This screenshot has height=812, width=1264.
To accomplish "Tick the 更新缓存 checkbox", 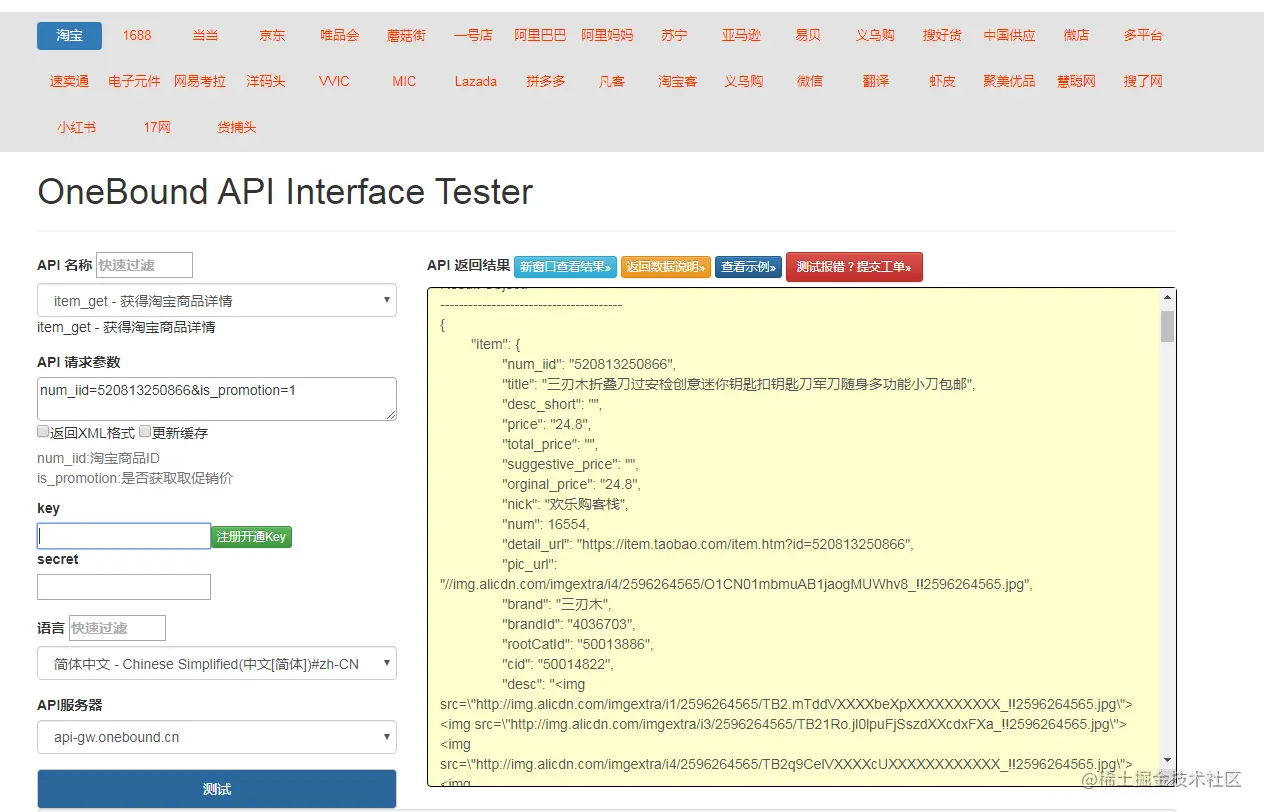I will 145,432.
